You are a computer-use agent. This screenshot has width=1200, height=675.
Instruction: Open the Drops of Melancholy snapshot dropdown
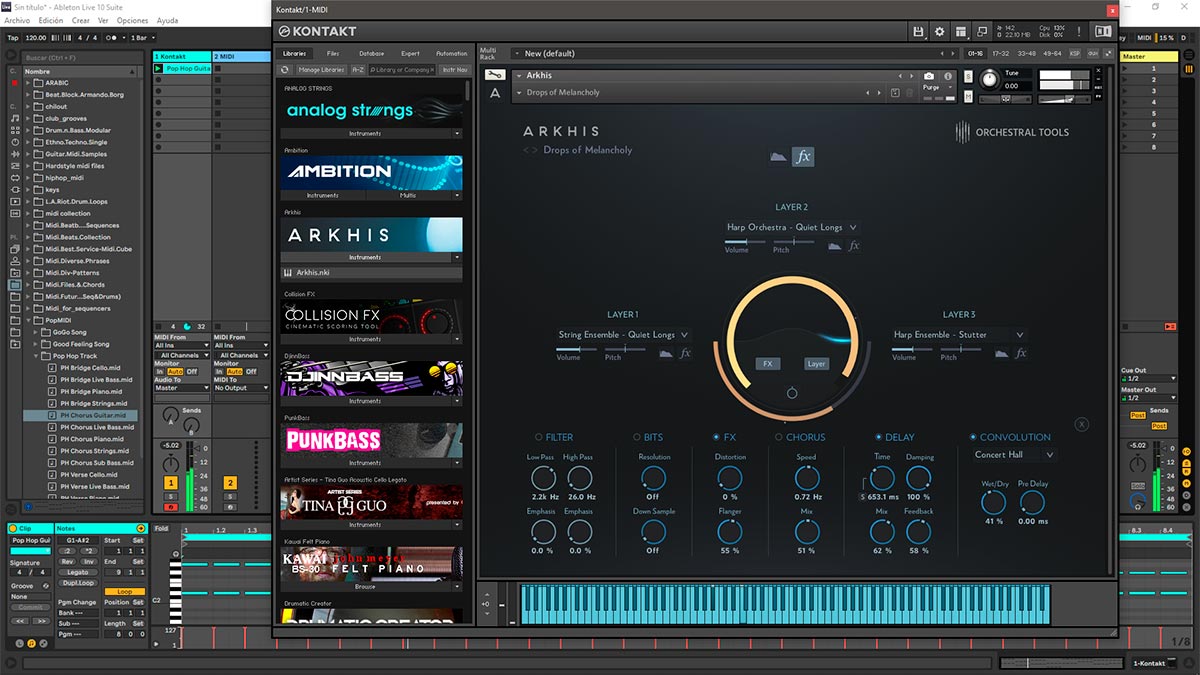click(519, 93)
